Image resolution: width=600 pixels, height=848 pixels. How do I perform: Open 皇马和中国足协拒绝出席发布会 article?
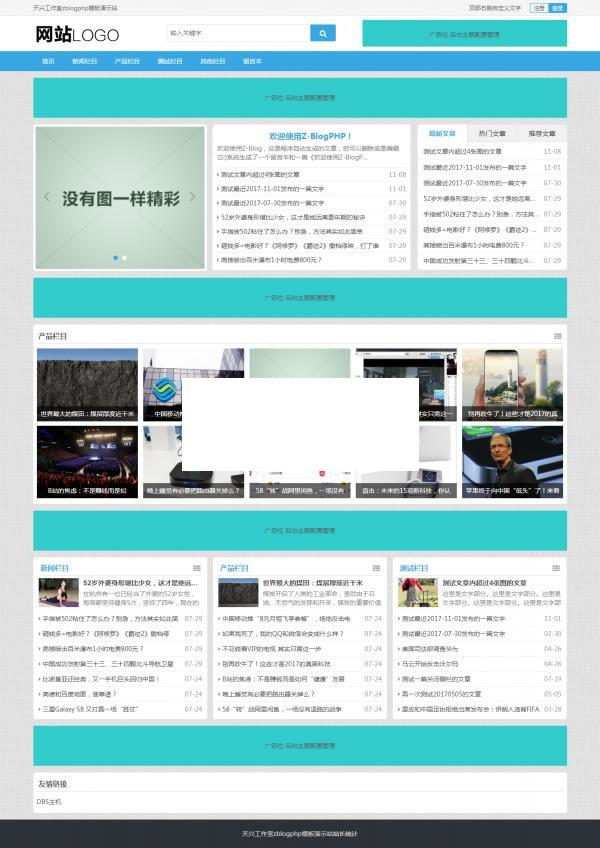(x=471, y=709)
